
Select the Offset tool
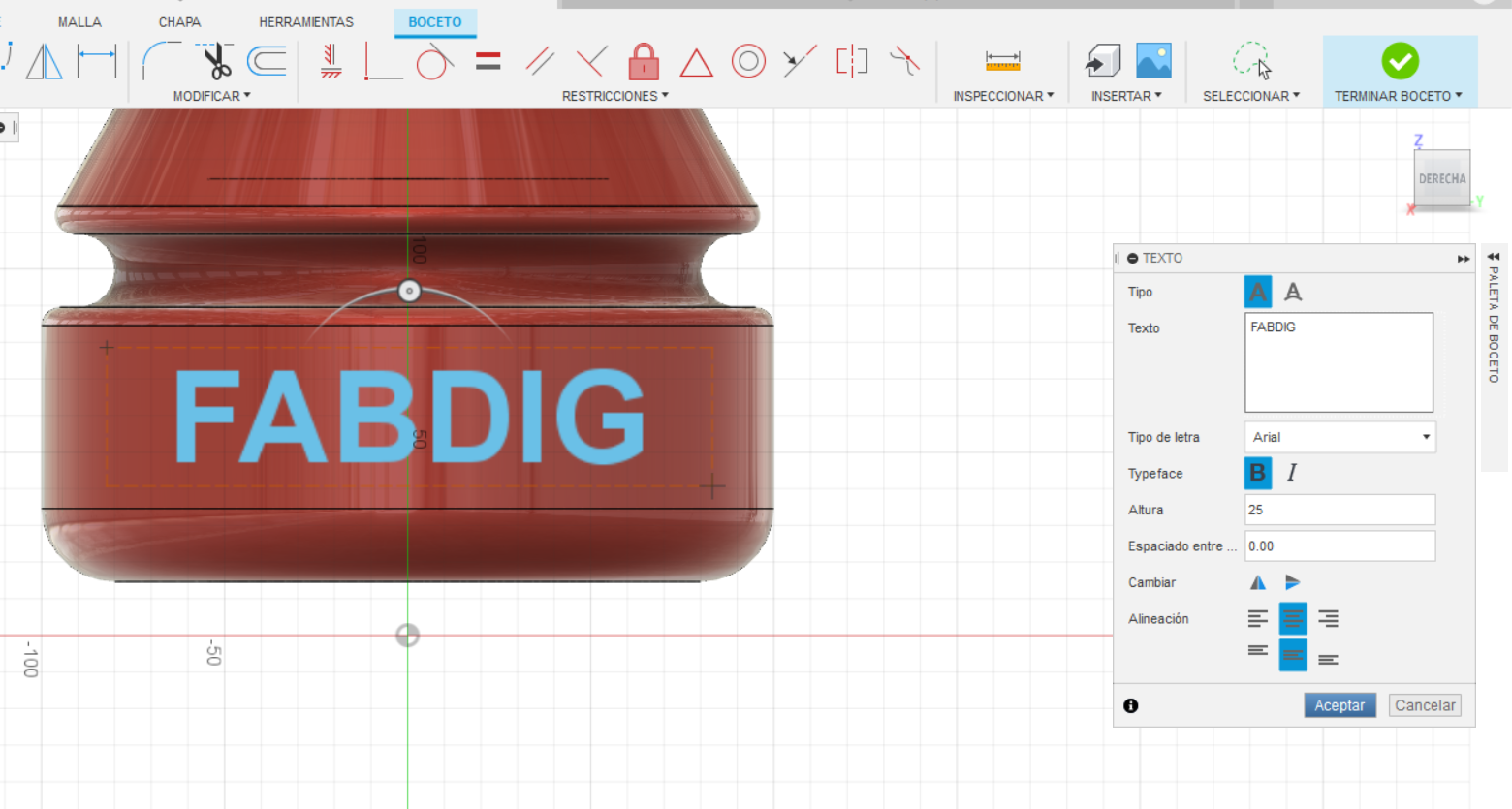[268, 61]
